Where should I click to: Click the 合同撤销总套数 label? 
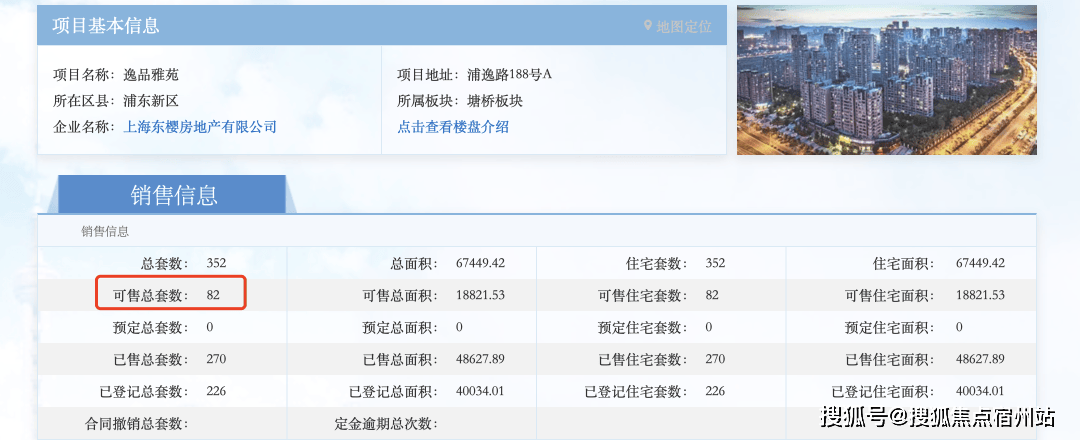135,423
